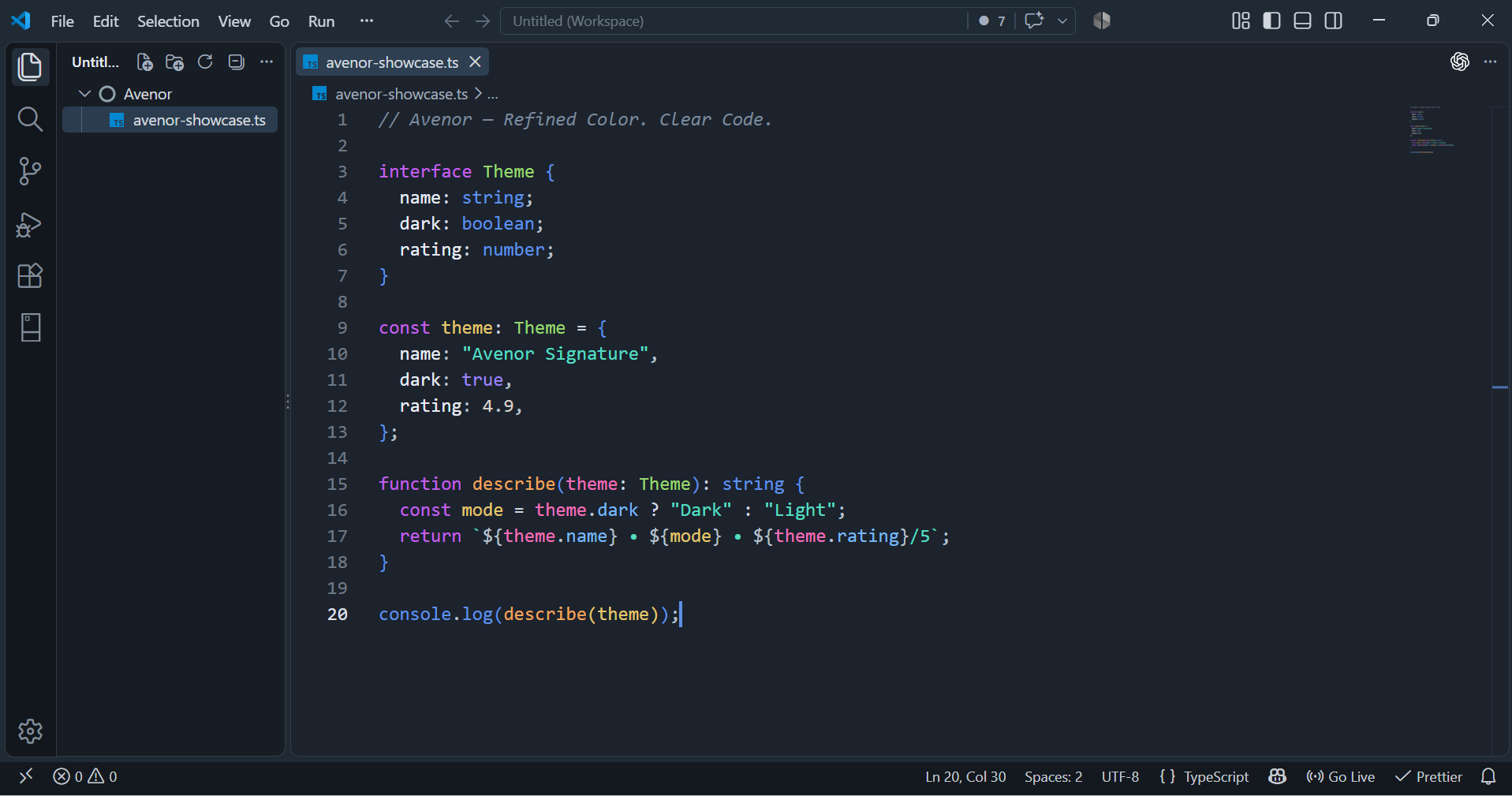Screen dimensions: 1512x796
Task: Open the View menu
Action: tap(234, 21)
